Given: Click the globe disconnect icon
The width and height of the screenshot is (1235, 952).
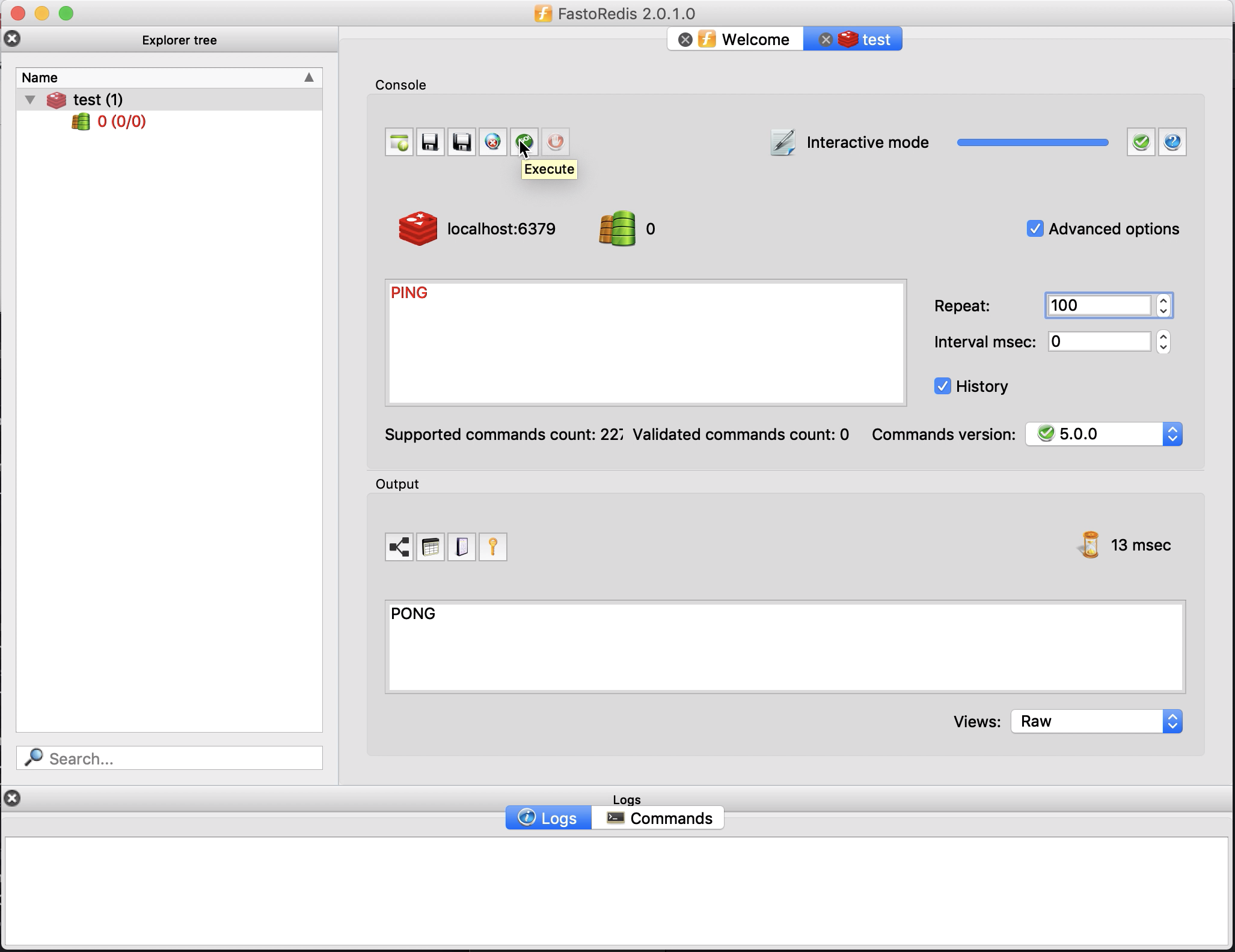Looking at the screenshot, I should [x=493, y=142].
